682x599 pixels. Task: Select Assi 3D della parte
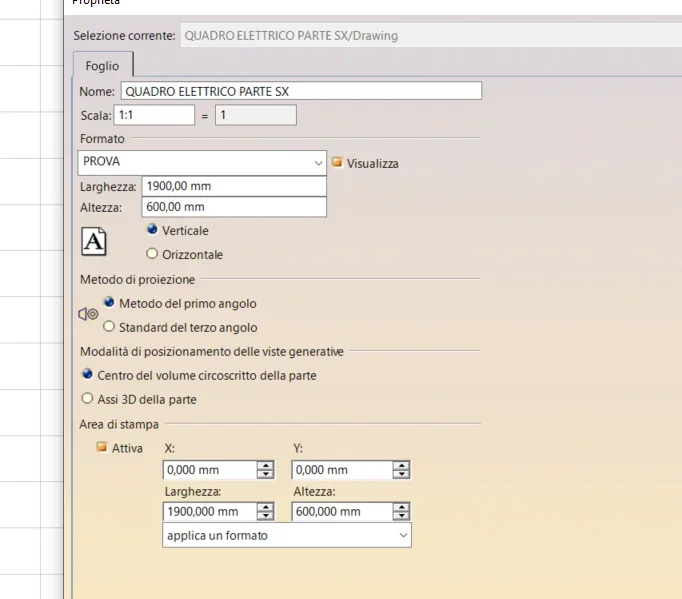(87, 398)
